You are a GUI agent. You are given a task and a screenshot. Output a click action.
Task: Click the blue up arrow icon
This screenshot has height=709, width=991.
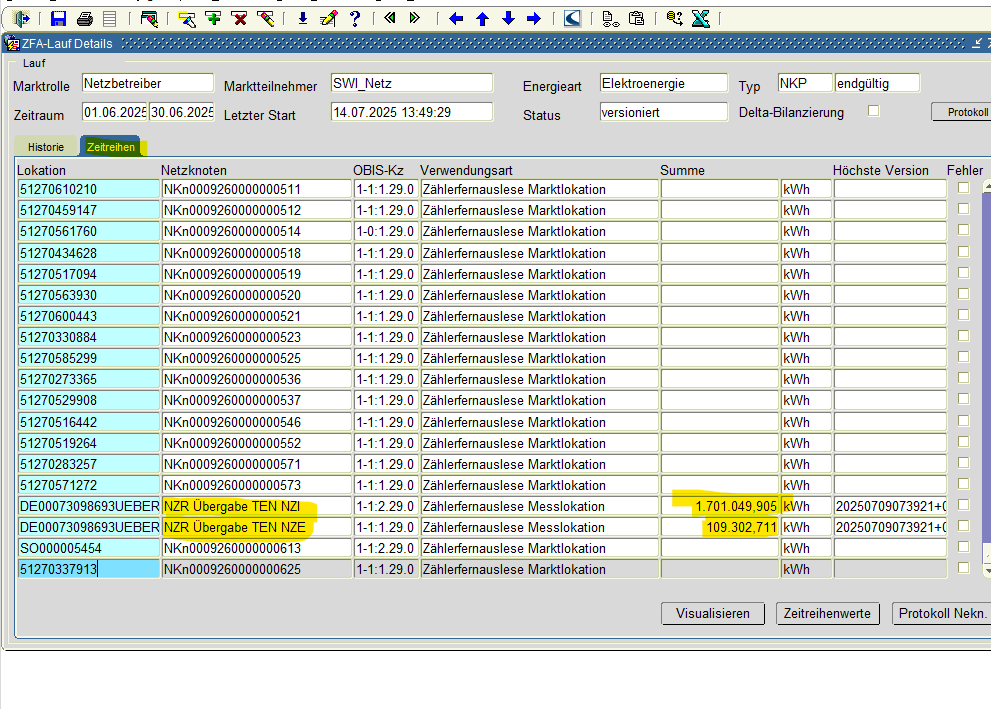pyautogui.click(x=482, y=18)
